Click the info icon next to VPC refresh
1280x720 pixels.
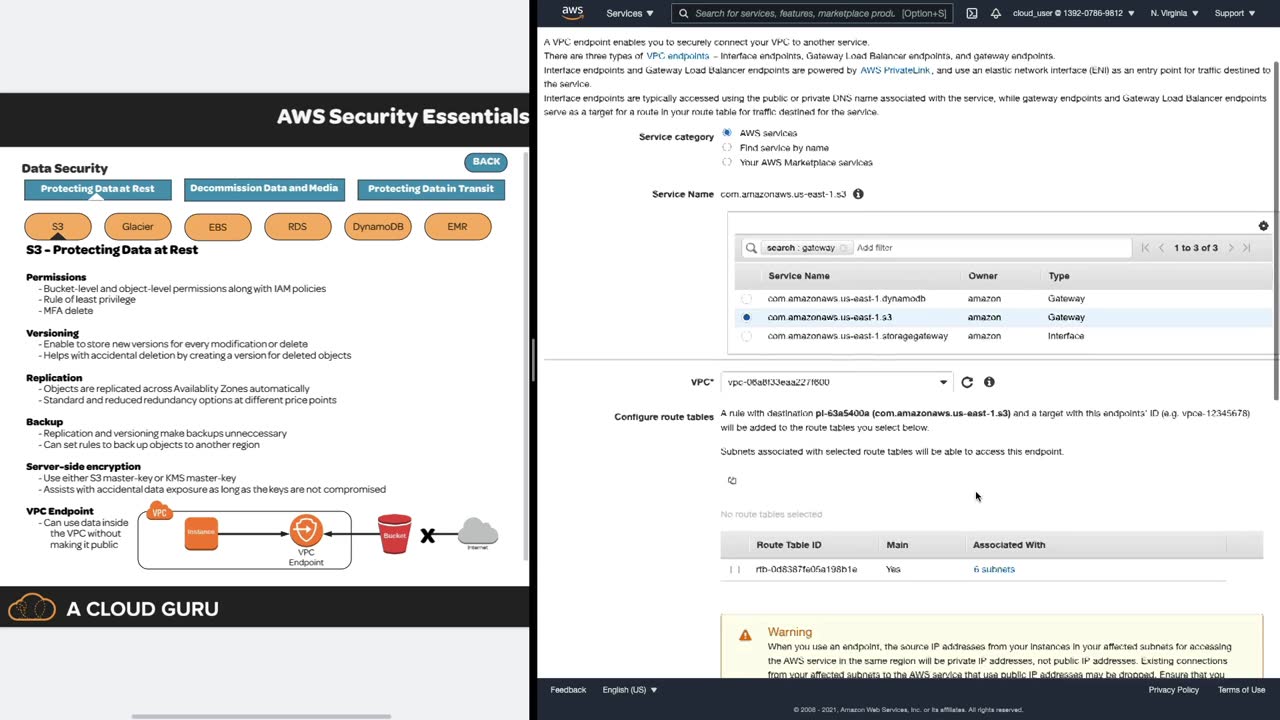pyautogui.click(x=989, y=382)
